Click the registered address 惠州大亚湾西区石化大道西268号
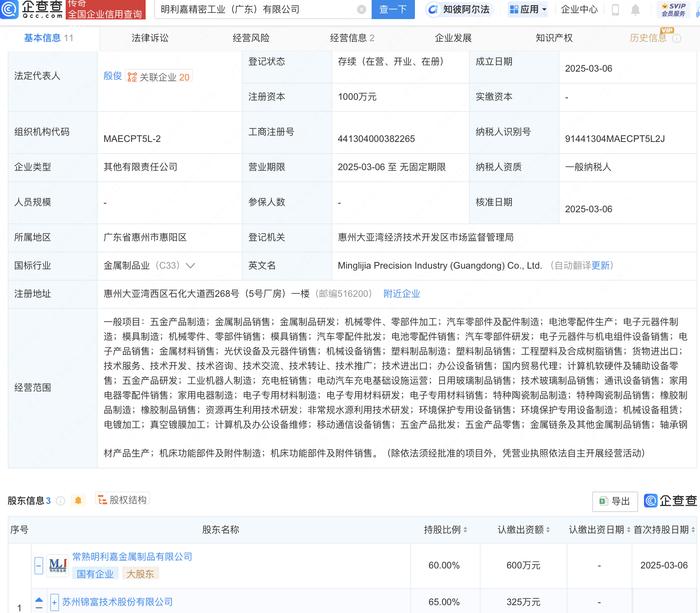Screen dimensions: 700x613 tap(207, 294)
